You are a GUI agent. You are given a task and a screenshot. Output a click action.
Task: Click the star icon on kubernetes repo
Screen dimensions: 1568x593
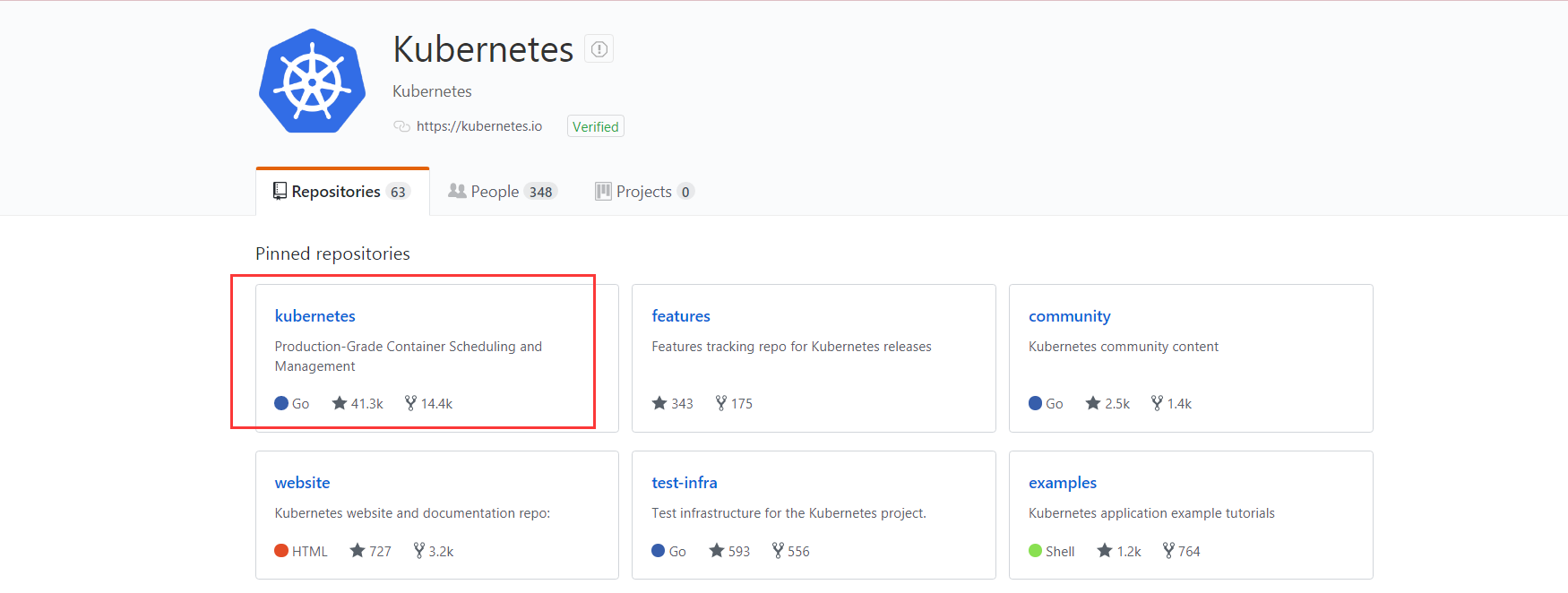pyautogui.click(x=340, y=403)
